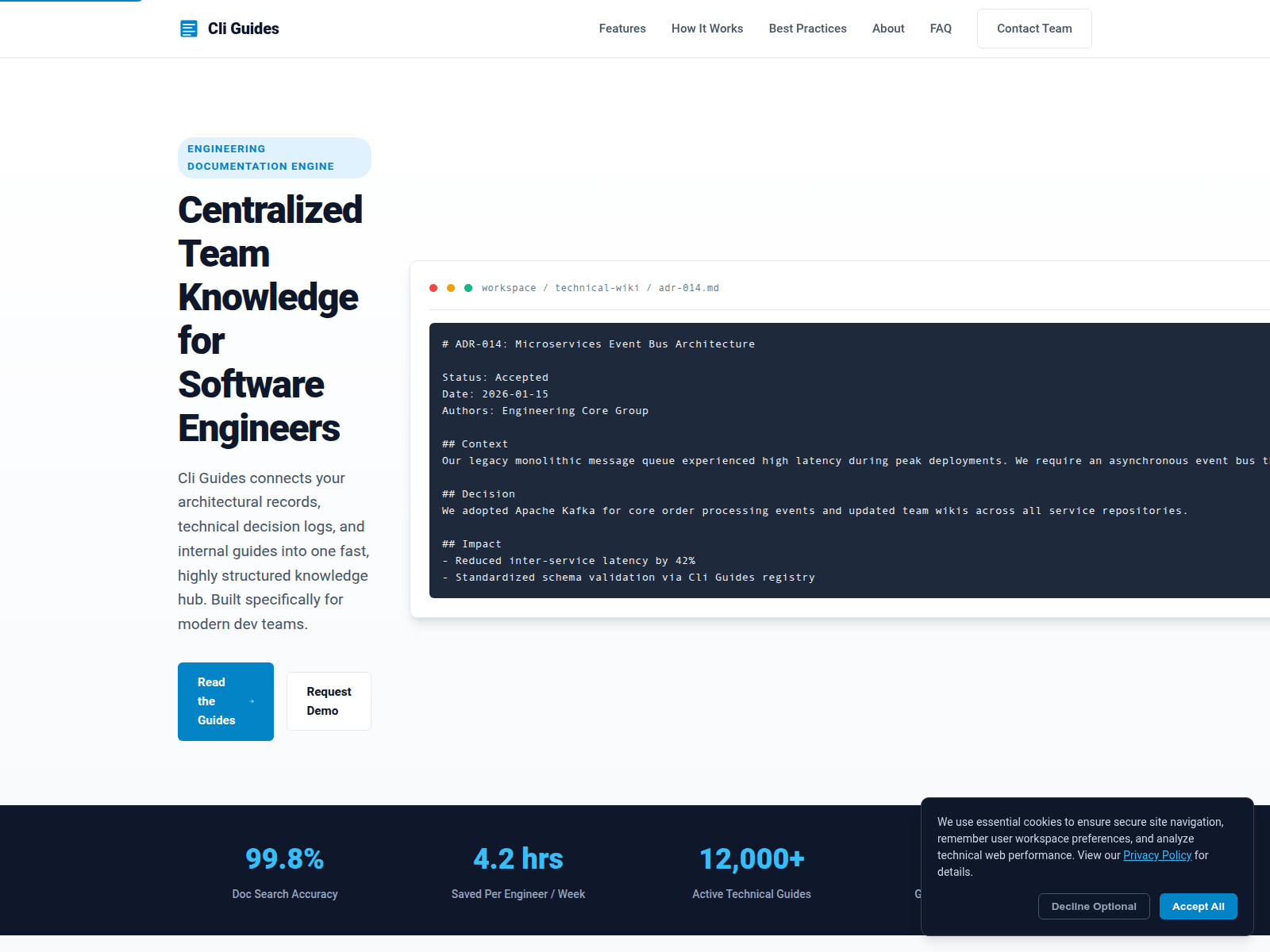Go to How It Works section
Screen dimensions: 1270x952
click(x=707, y=29)
